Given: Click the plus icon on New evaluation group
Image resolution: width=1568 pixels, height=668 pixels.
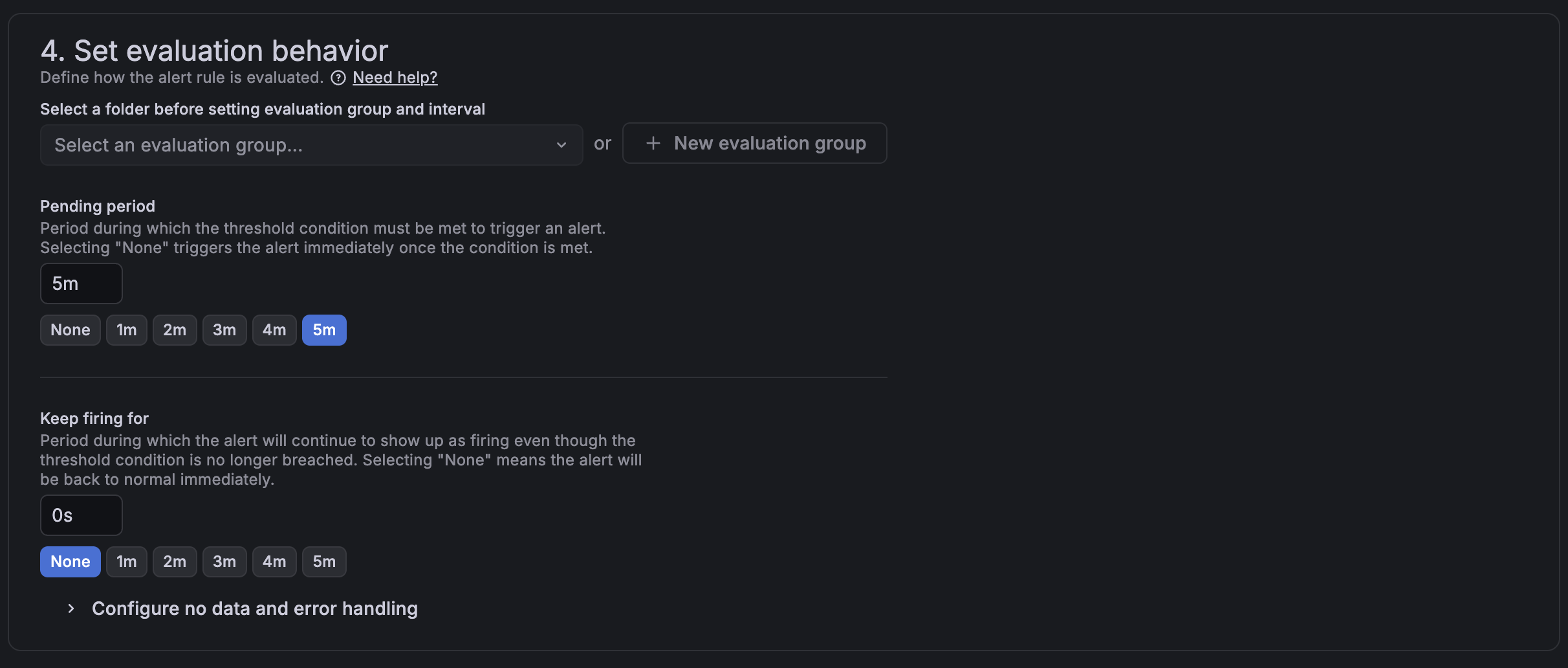Looking at the screenshot, I should (652, 143).
